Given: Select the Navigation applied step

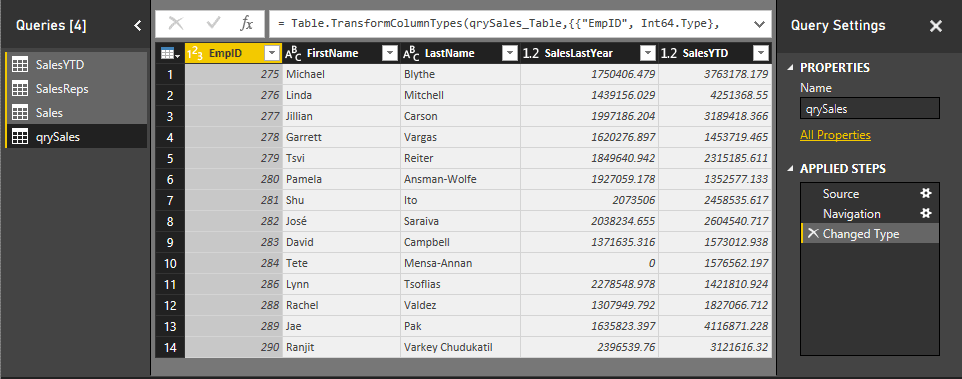Looking at the screenshot, I should (x=869, y=213).
